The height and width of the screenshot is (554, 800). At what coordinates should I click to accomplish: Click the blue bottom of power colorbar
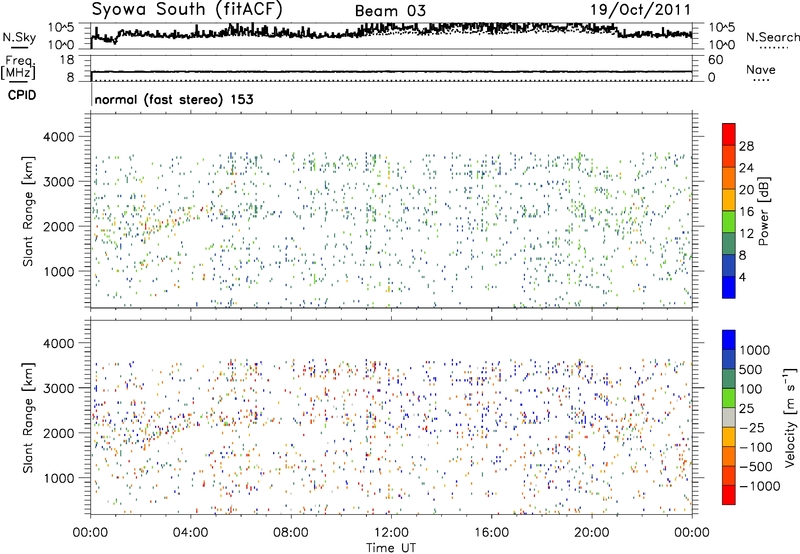(729, 287)
